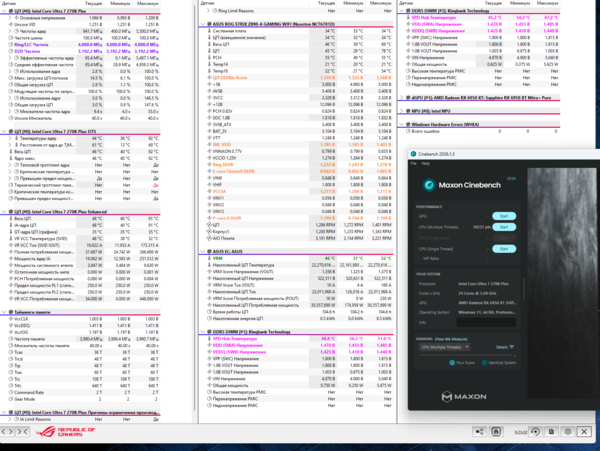Select the Command Rate row
This screenshot has width=600, height=451.
(x=80, y=392)
